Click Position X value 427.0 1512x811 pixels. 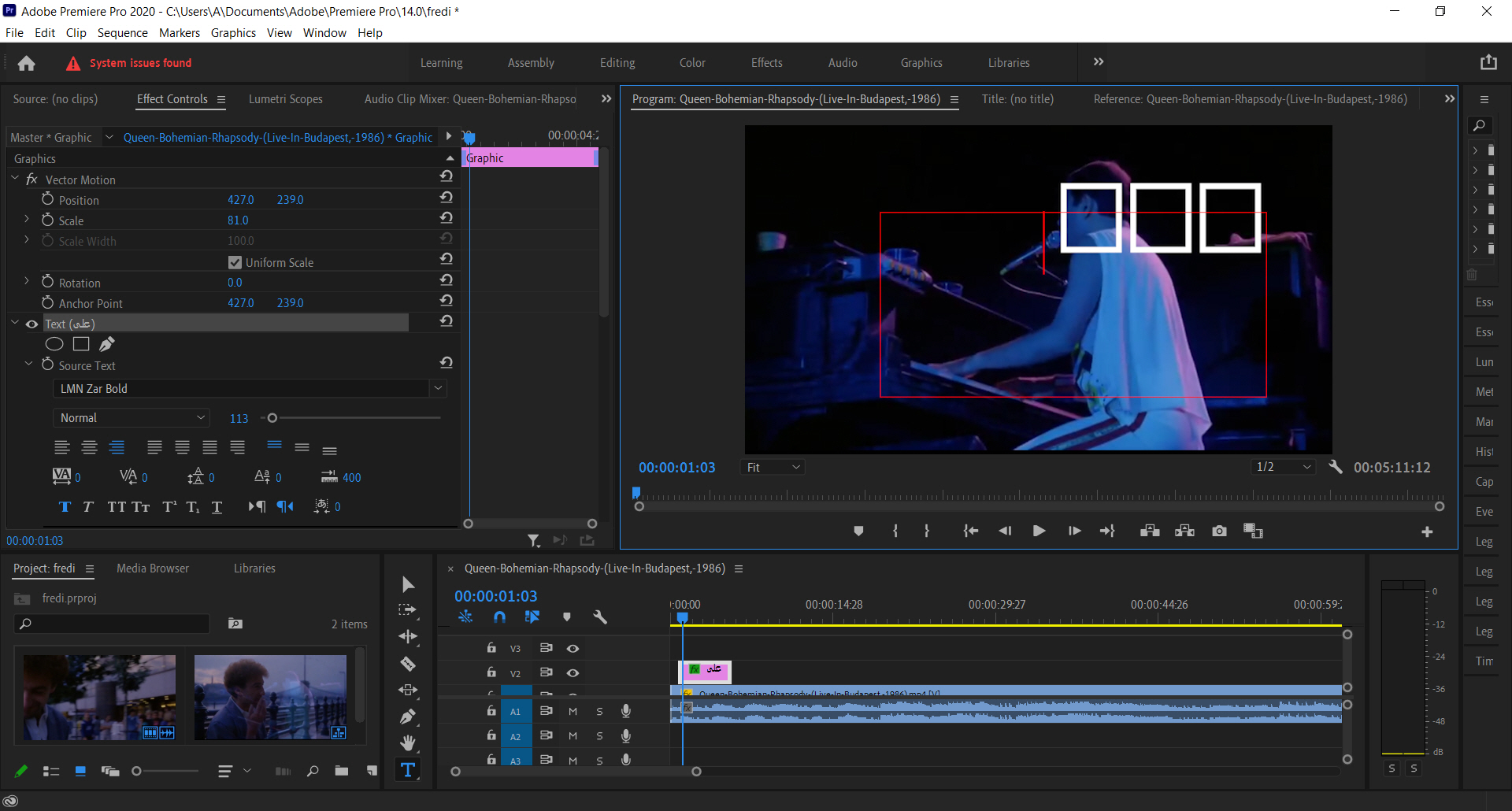(x=241, y=200)
